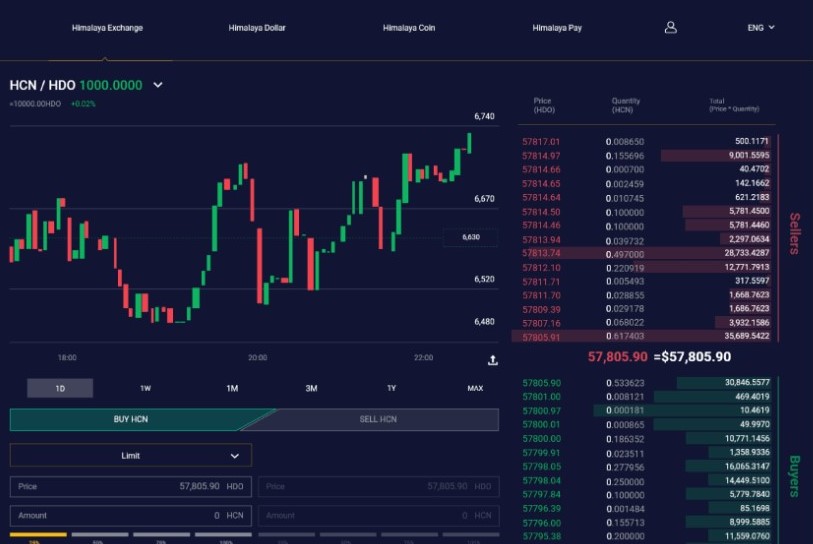Switch to the SELL HCN tab

click(378, 419)
